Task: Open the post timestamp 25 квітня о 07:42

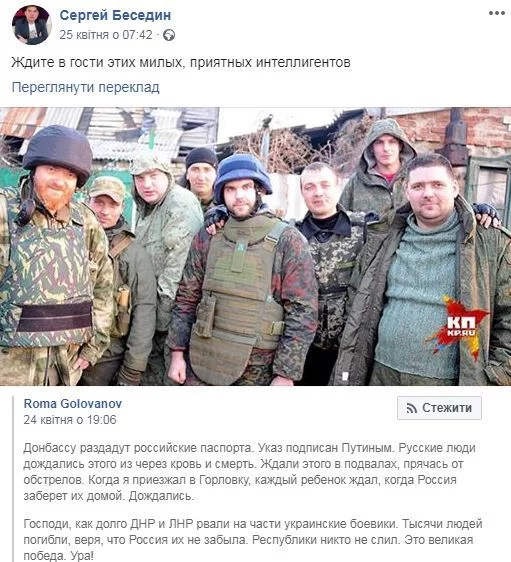Action: (106, 35)
